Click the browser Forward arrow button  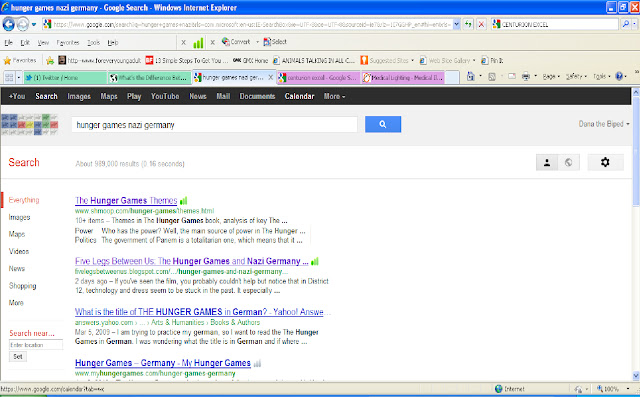[x=22, y=24]
